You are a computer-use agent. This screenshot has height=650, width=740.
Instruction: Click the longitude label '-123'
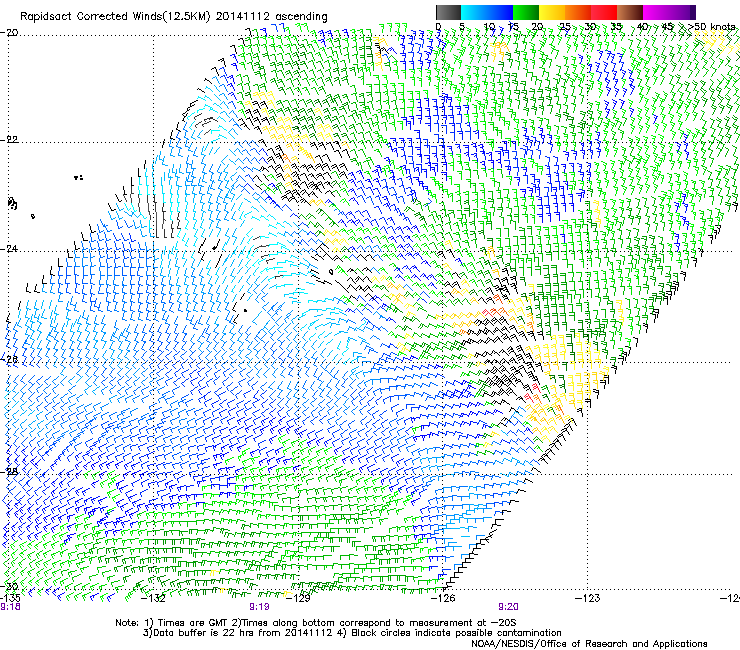click(588, 599)
